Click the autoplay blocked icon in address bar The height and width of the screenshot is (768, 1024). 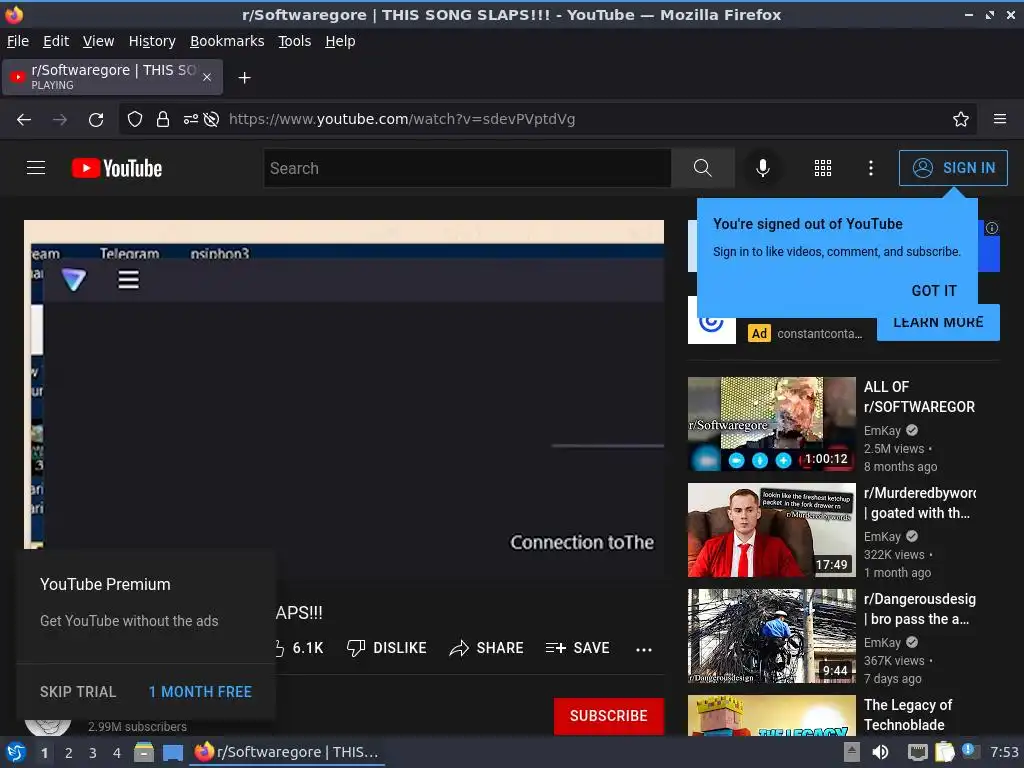point(211,119)
